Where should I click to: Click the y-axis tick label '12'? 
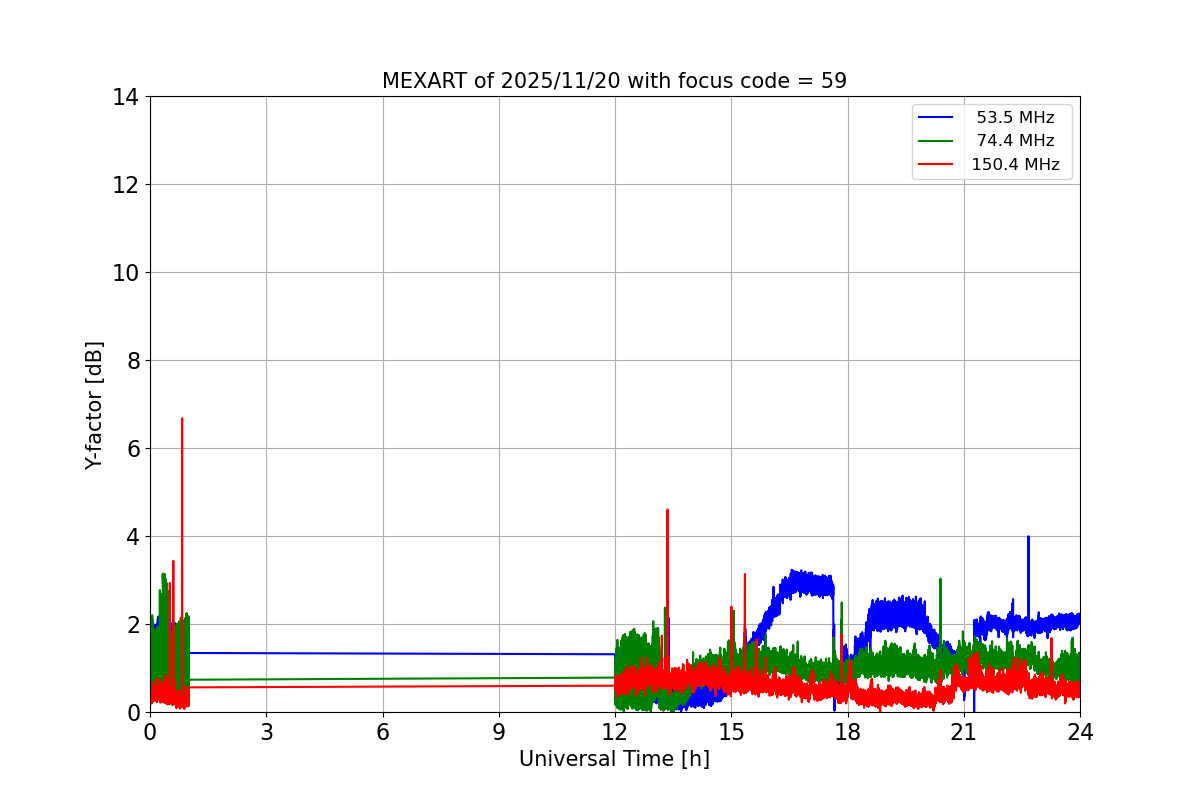[126, 185]
